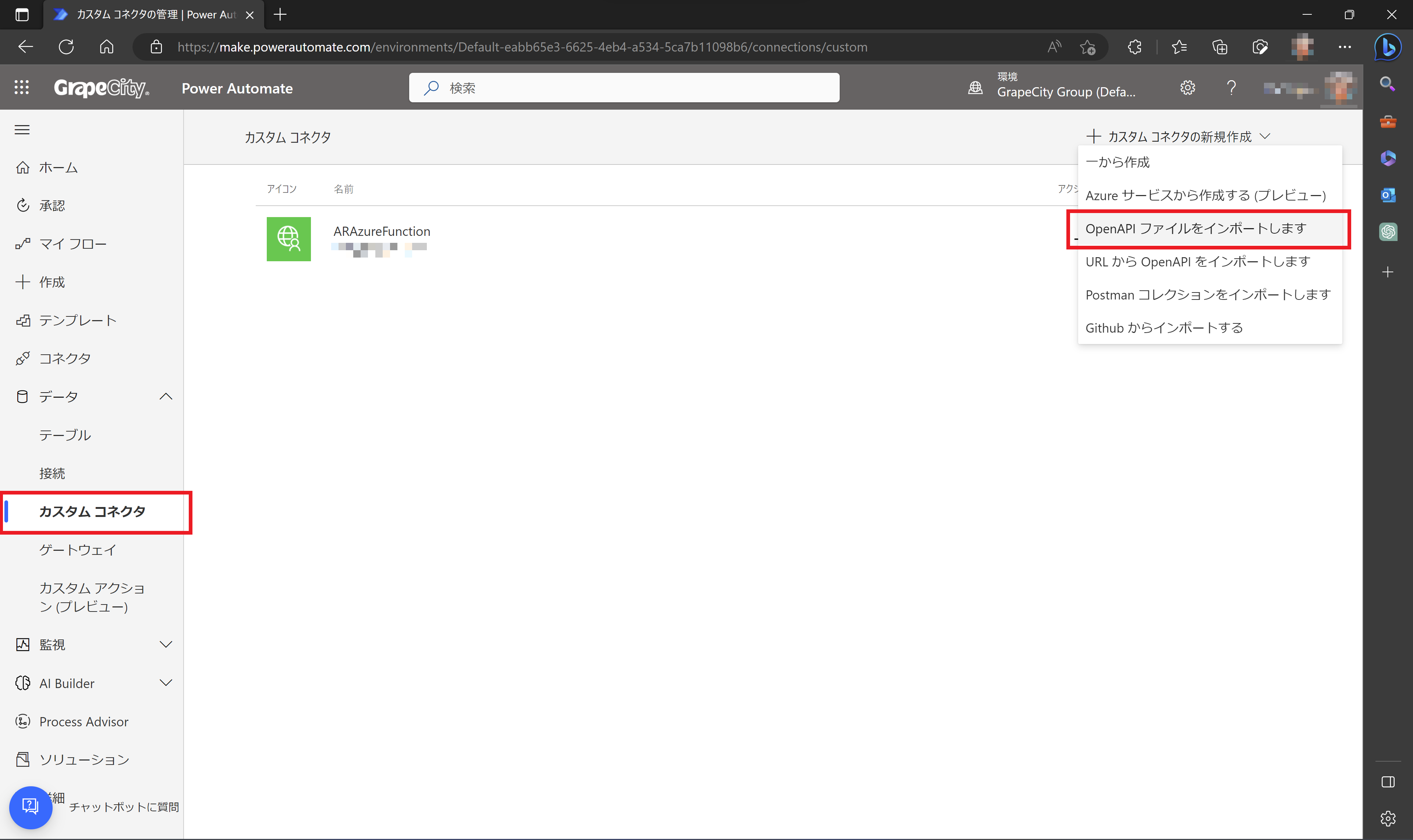Open ChatGPT sidebar icon

coord(1388,232)
